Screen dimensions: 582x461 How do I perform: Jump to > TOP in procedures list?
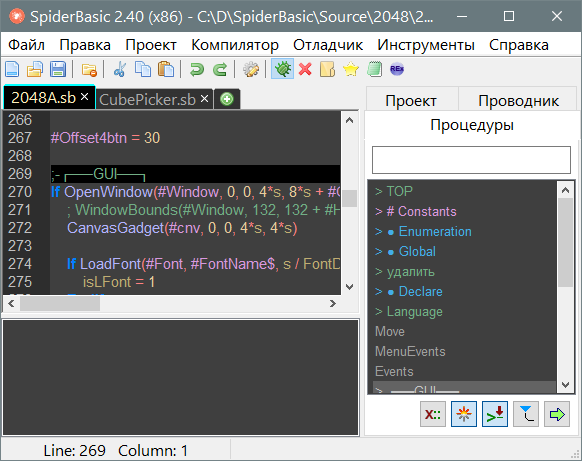[394, 191]
